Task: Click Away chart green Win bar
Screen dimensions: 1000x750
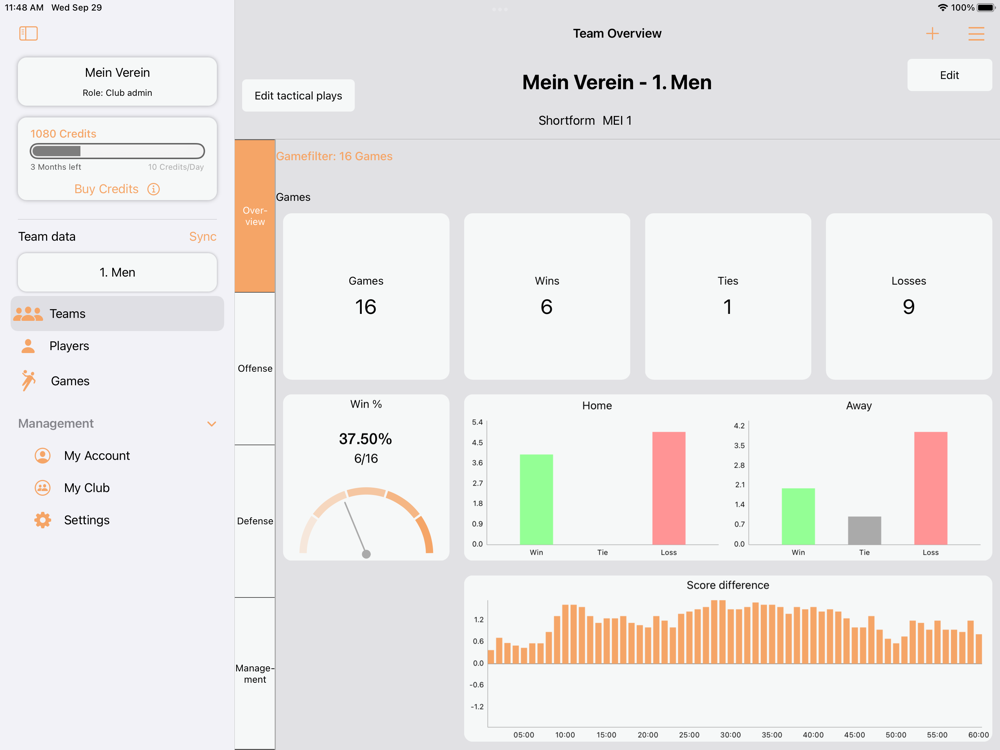Action: 798,517
